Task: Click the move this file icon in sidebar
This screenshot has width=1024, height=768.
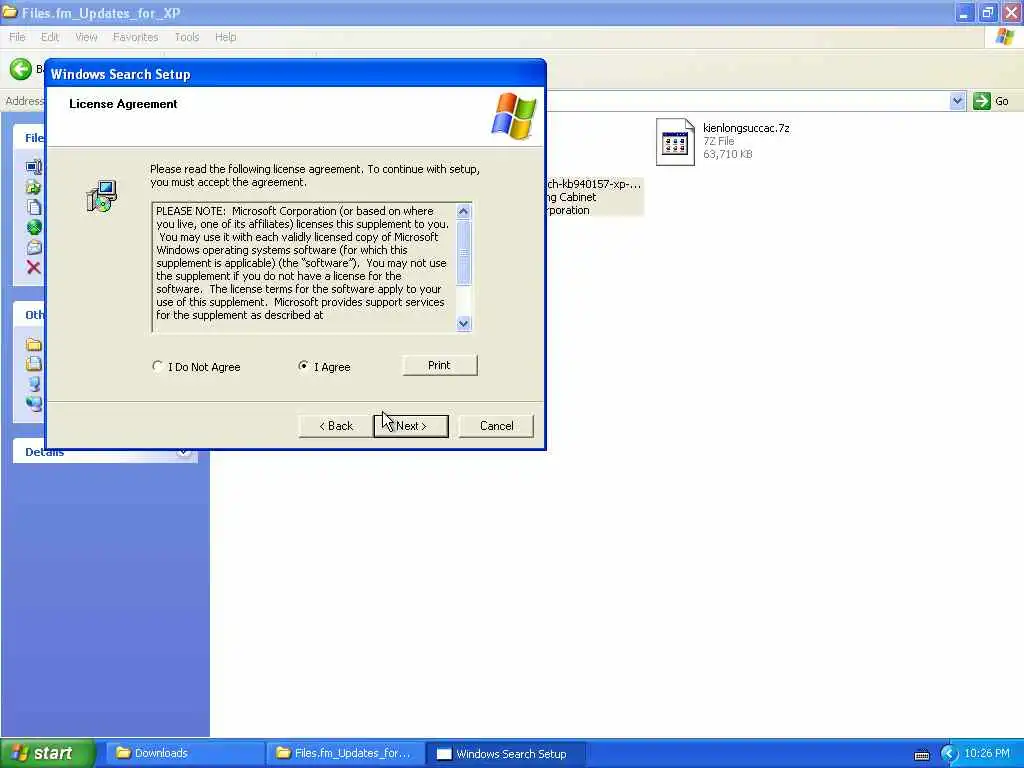Action: click(x=34, y=187)
